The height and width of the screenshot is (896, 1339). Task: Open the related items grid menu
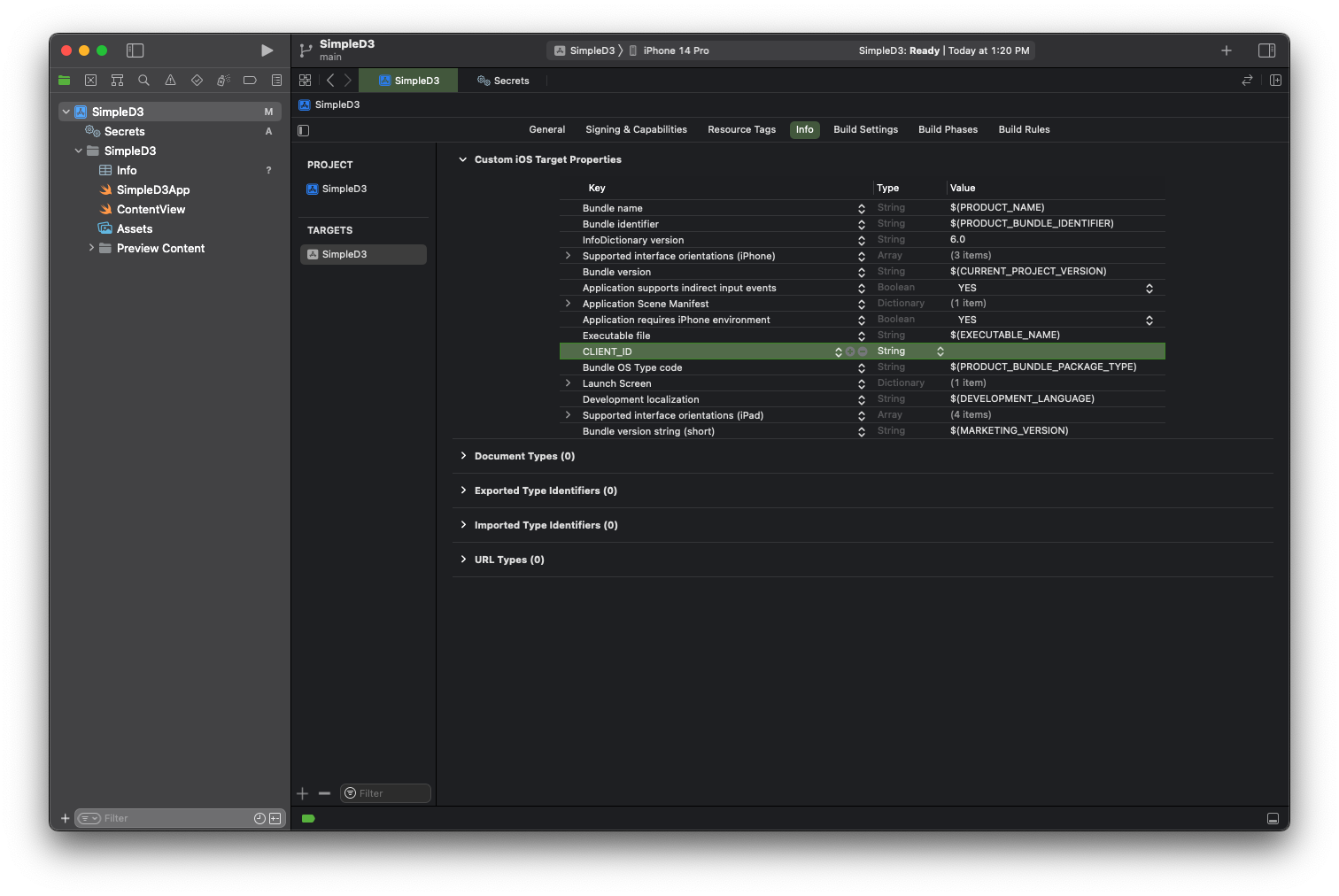point(305,81)
